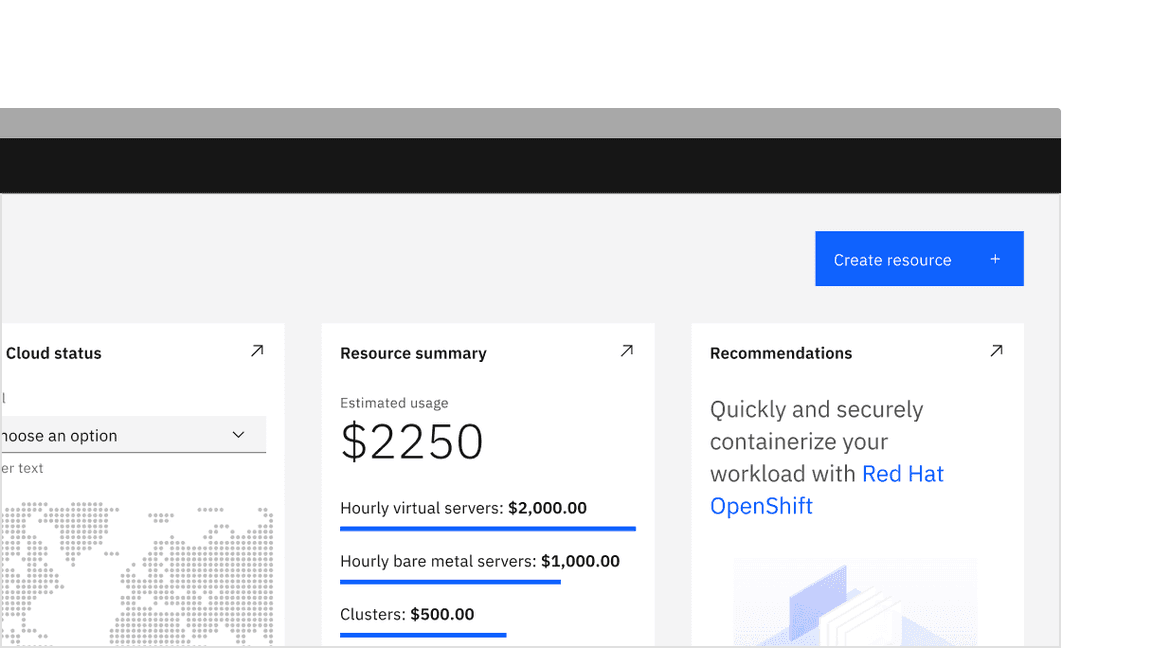Click the Hourly virtual servers $2,000.00 label
Viewport: 1152px width, 648px height.
tap(463, 508)
